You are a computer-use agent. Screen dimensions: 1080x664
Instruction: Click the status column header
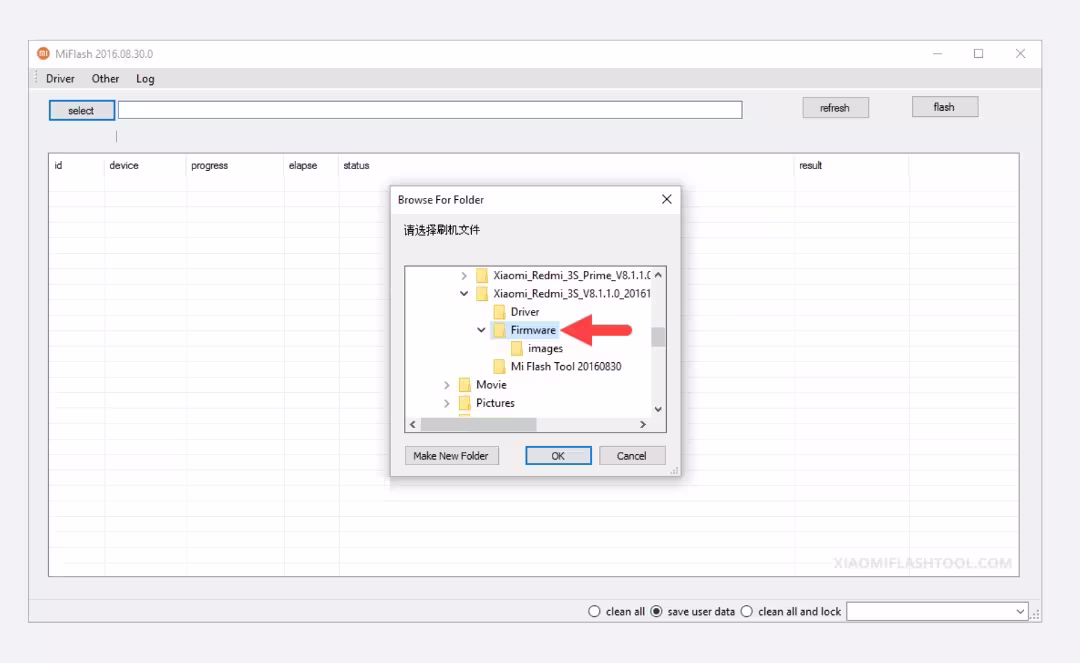click(356, 165)
